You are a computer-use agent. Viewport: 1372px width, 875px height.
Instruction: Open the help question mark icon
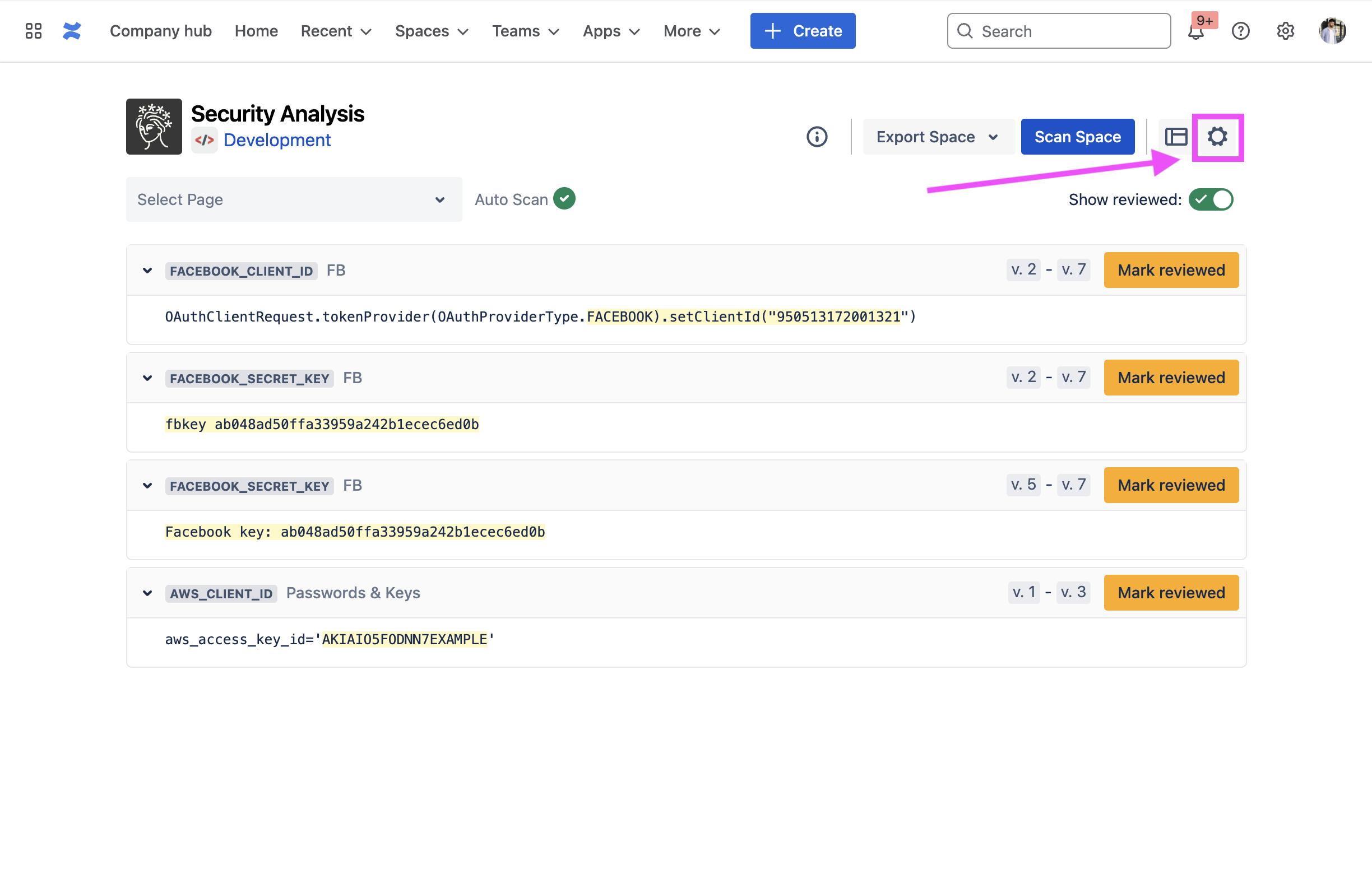1240,31
